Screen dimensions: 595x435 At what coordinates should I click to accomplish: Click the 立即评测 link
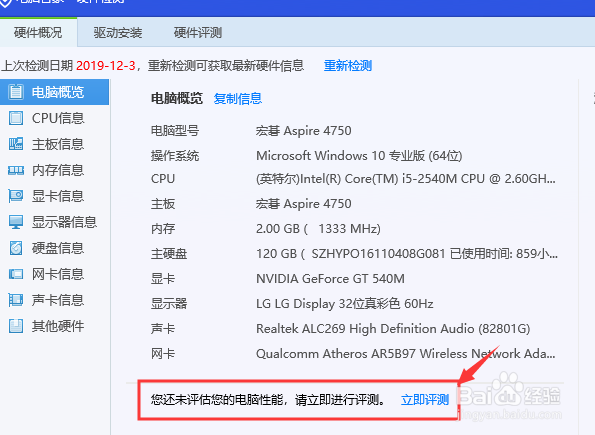pos(425,400)
